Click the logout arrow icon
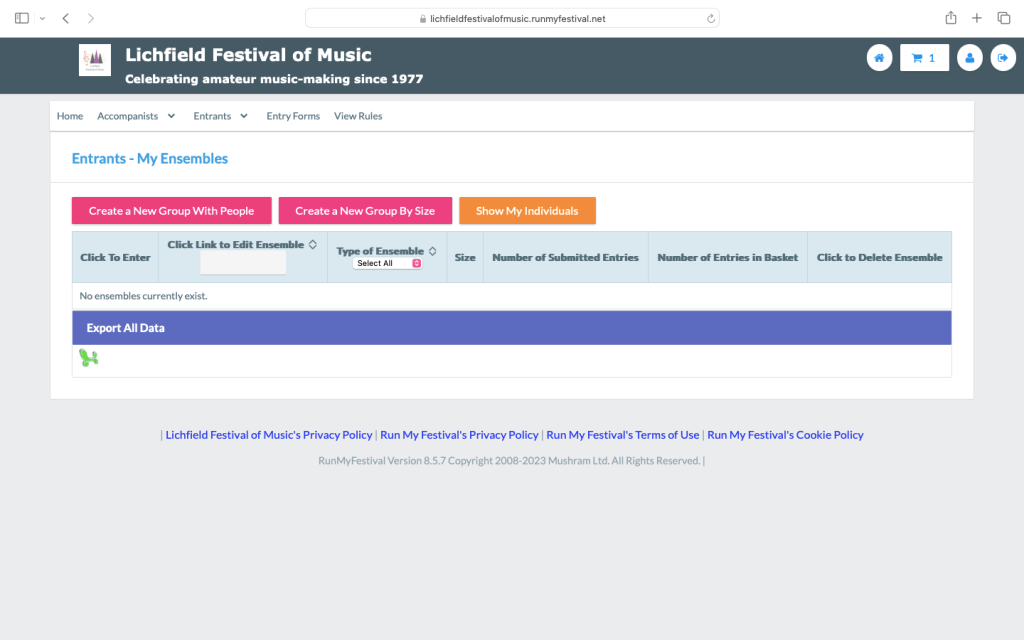This screenshot has width=1024, height=640. coord(1003,58)
